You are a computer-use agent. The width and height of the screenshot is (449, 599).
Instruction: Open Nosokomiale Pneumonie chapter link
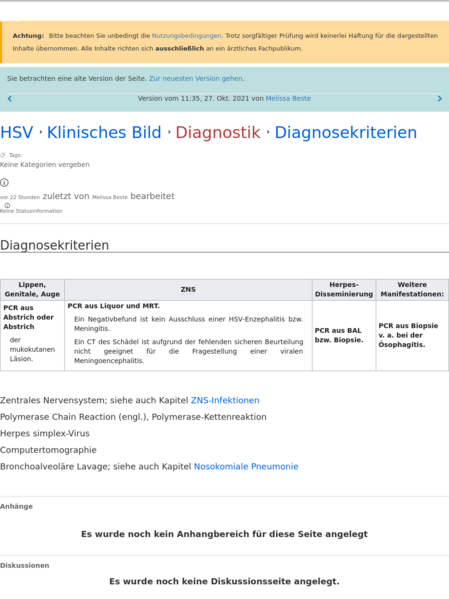[x=246, y=466]
